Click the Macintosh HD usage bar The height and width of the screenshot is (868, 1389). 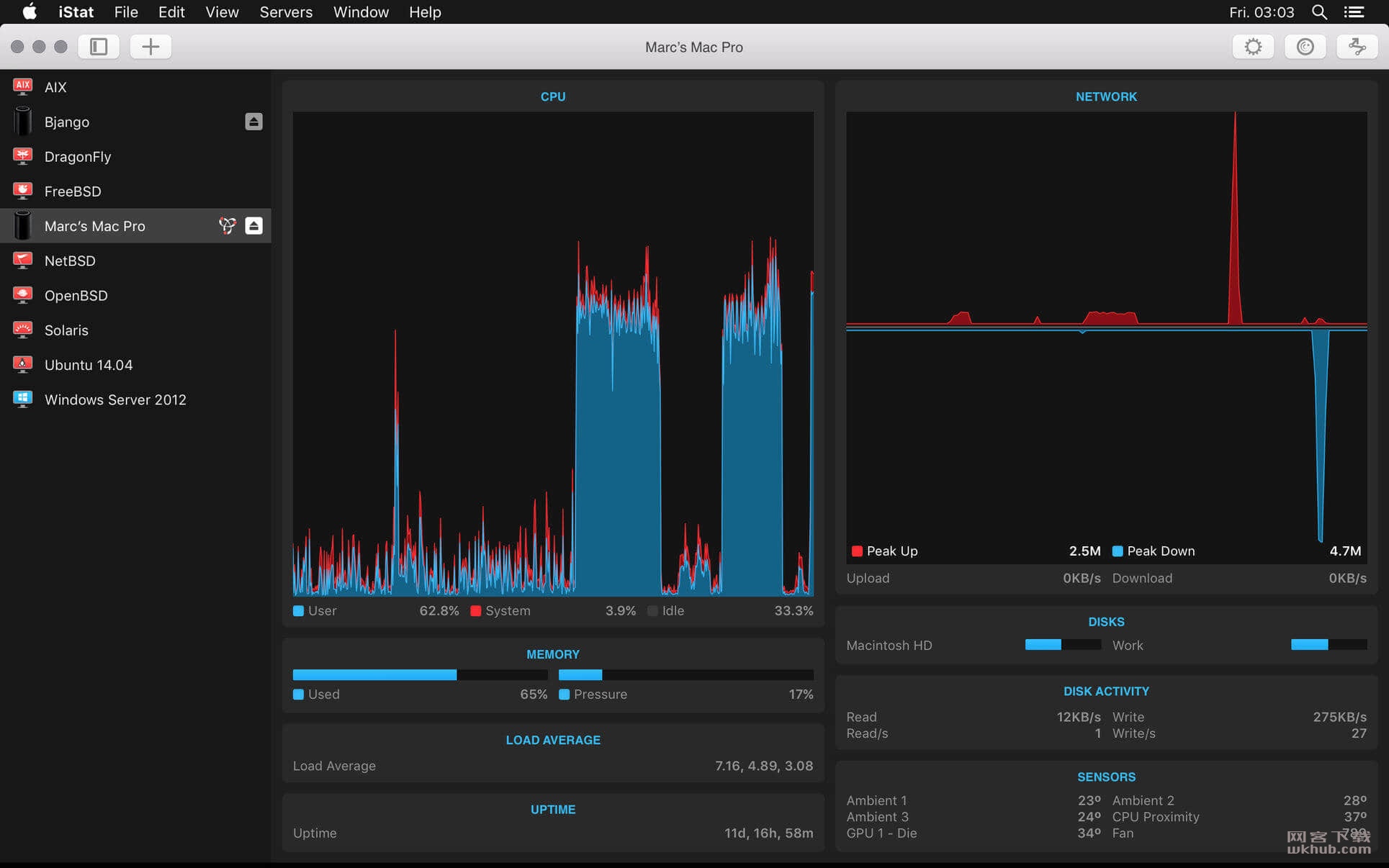[x=1063, y=644]
